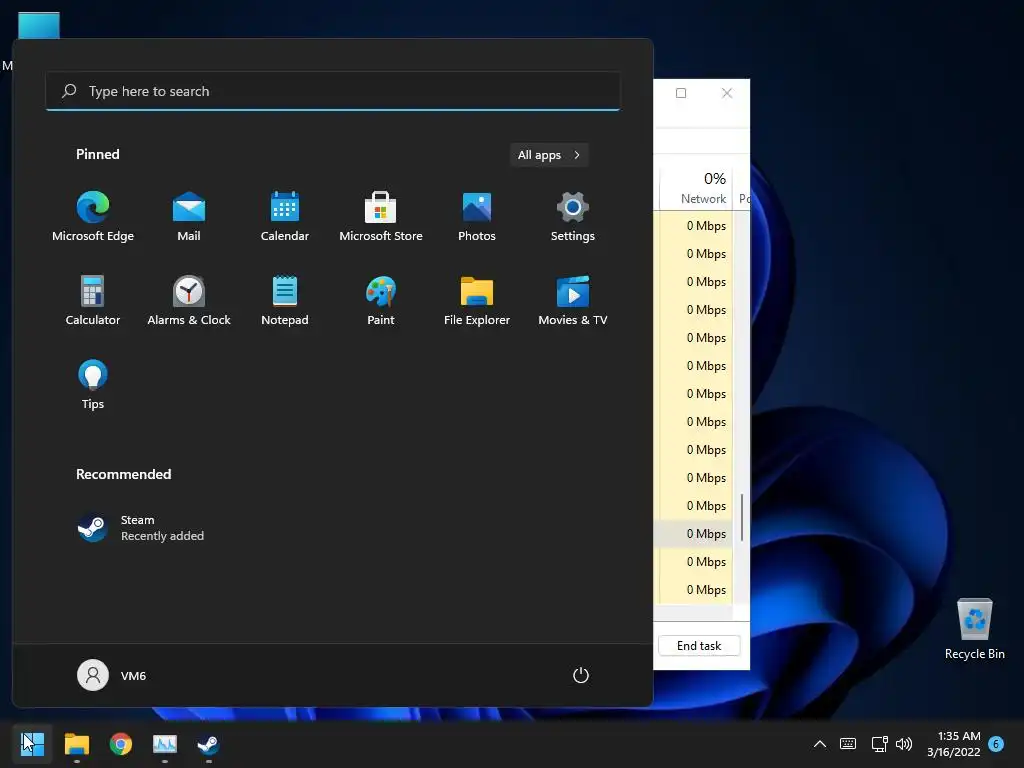Click the Recommended section heading
Viewport: 1024px width, 768px height.
point(123,474)
